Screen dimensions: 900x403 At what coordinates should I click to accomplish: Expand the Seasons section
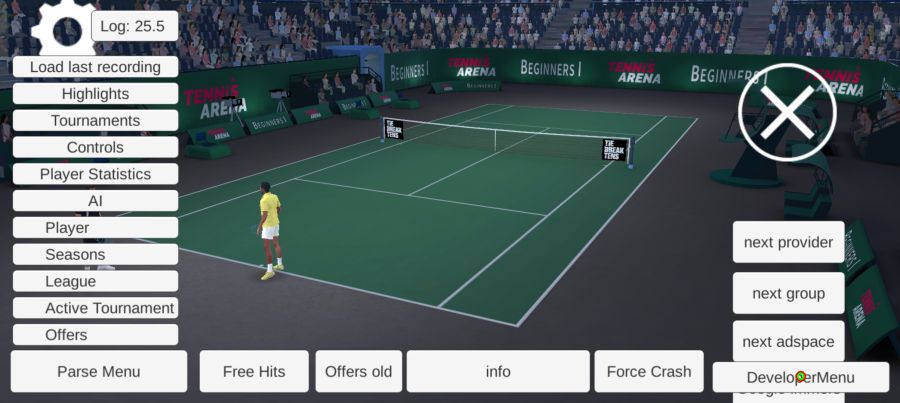coord(95,254)
